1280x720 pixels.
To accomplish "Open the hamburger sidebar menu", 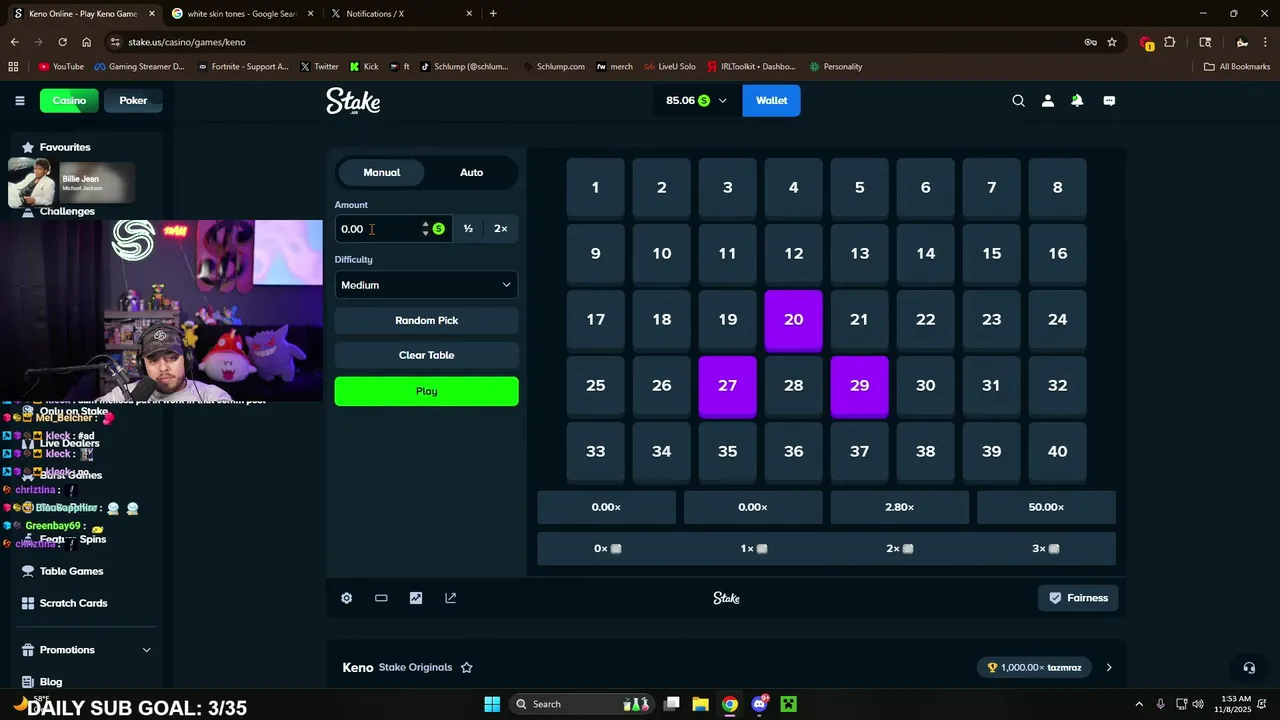I will 19,100.
